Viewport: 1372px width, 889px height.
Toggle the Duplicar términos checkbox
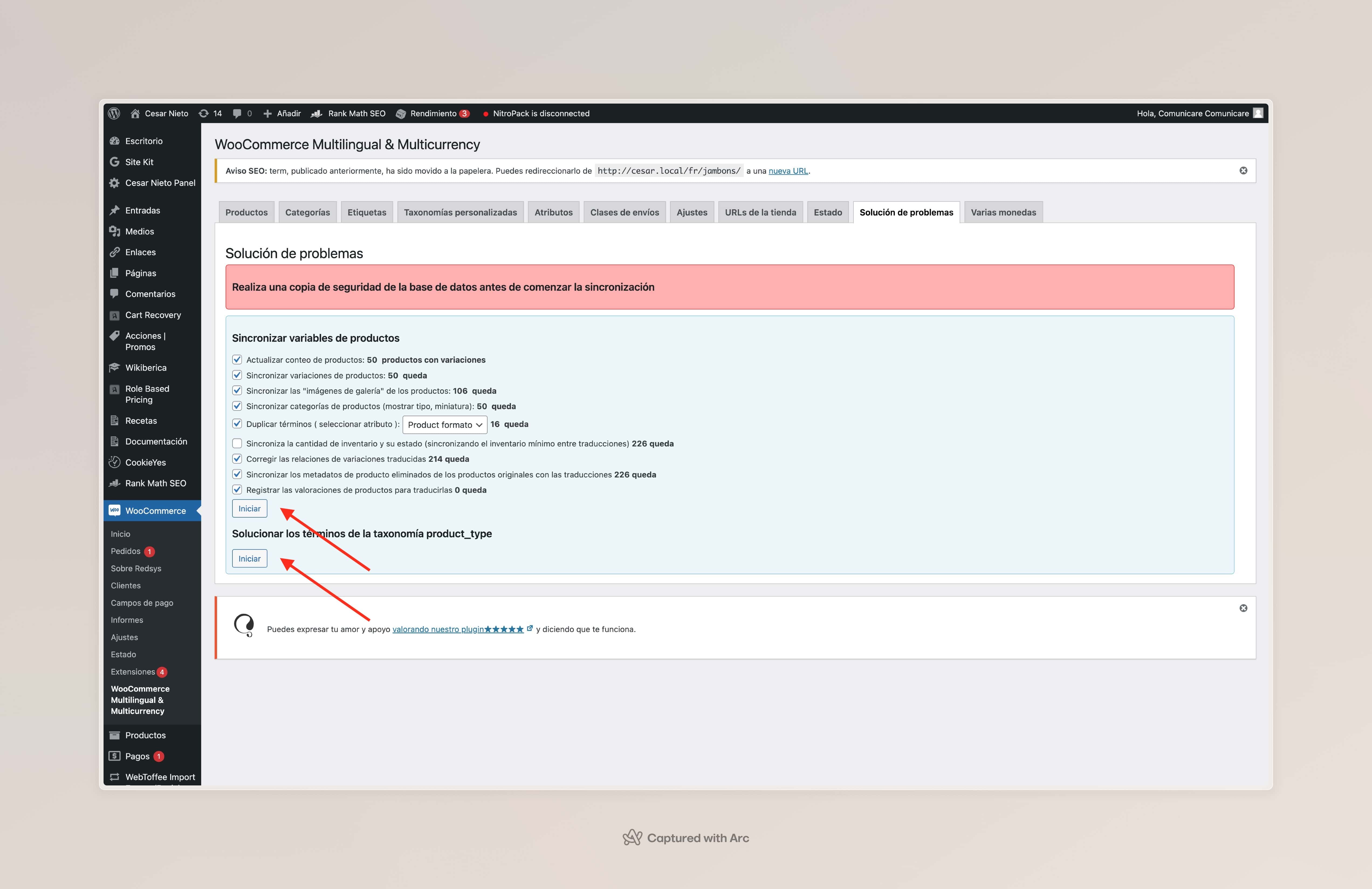(237, 423)
